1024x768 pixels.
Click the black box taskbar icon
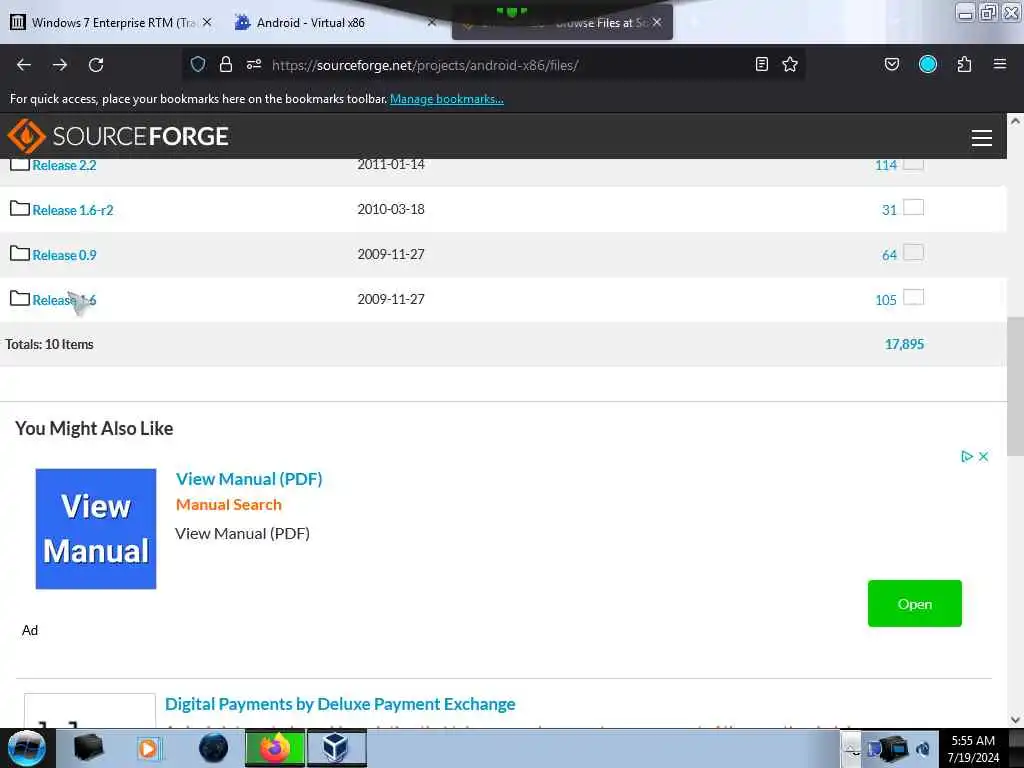click(89, 748)
